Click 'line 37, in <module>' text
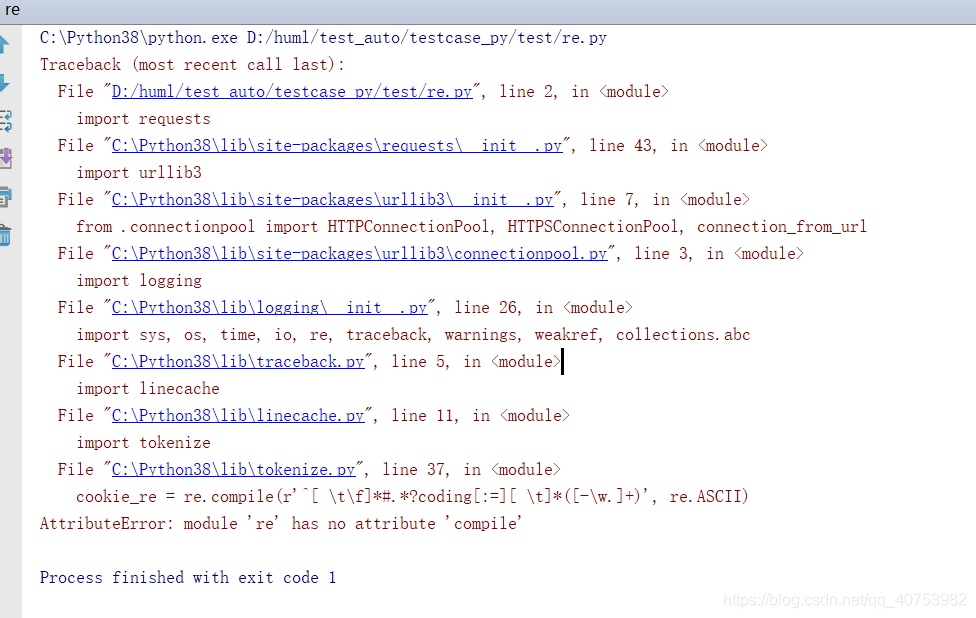The width and height of the screenshot is (976, 618). (x=471, y=470)
